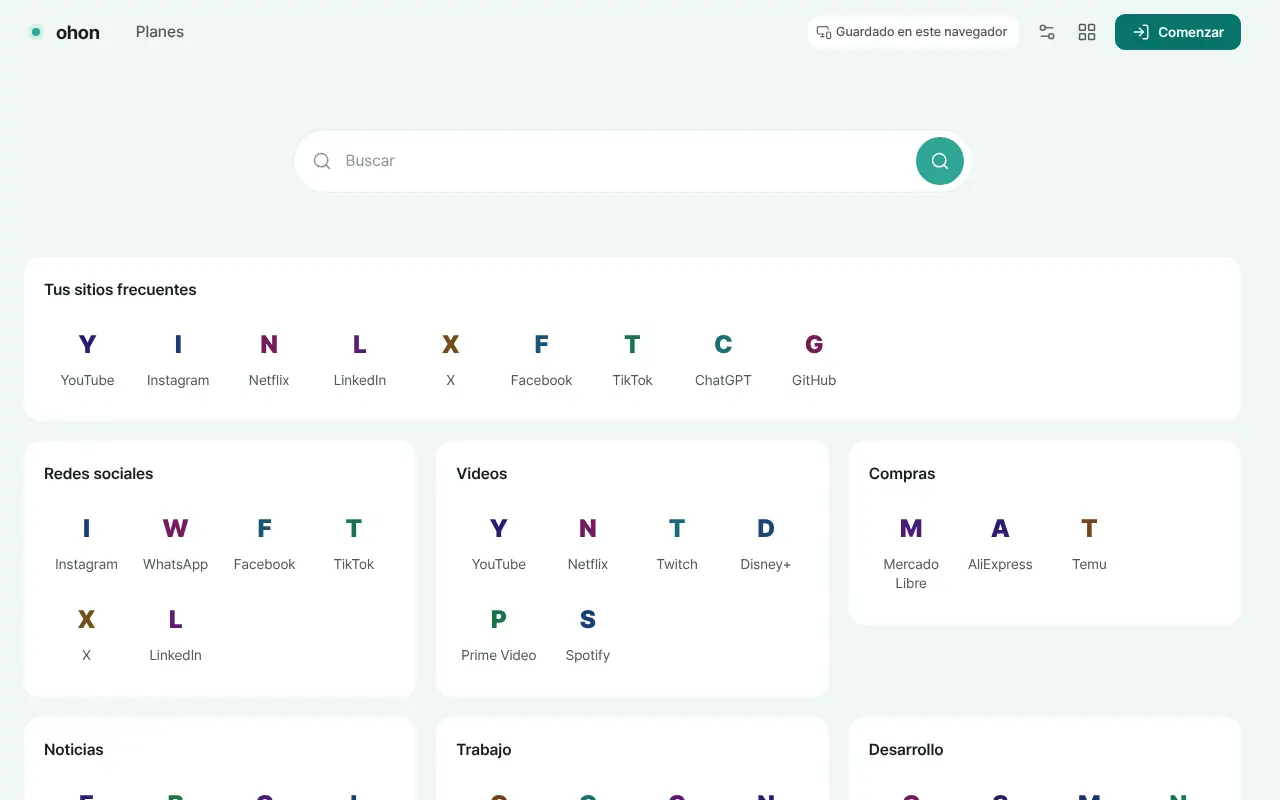Open TikTok in Tus sitios frecuentes
The image size is (1280, 800).
tap(632, 359)
